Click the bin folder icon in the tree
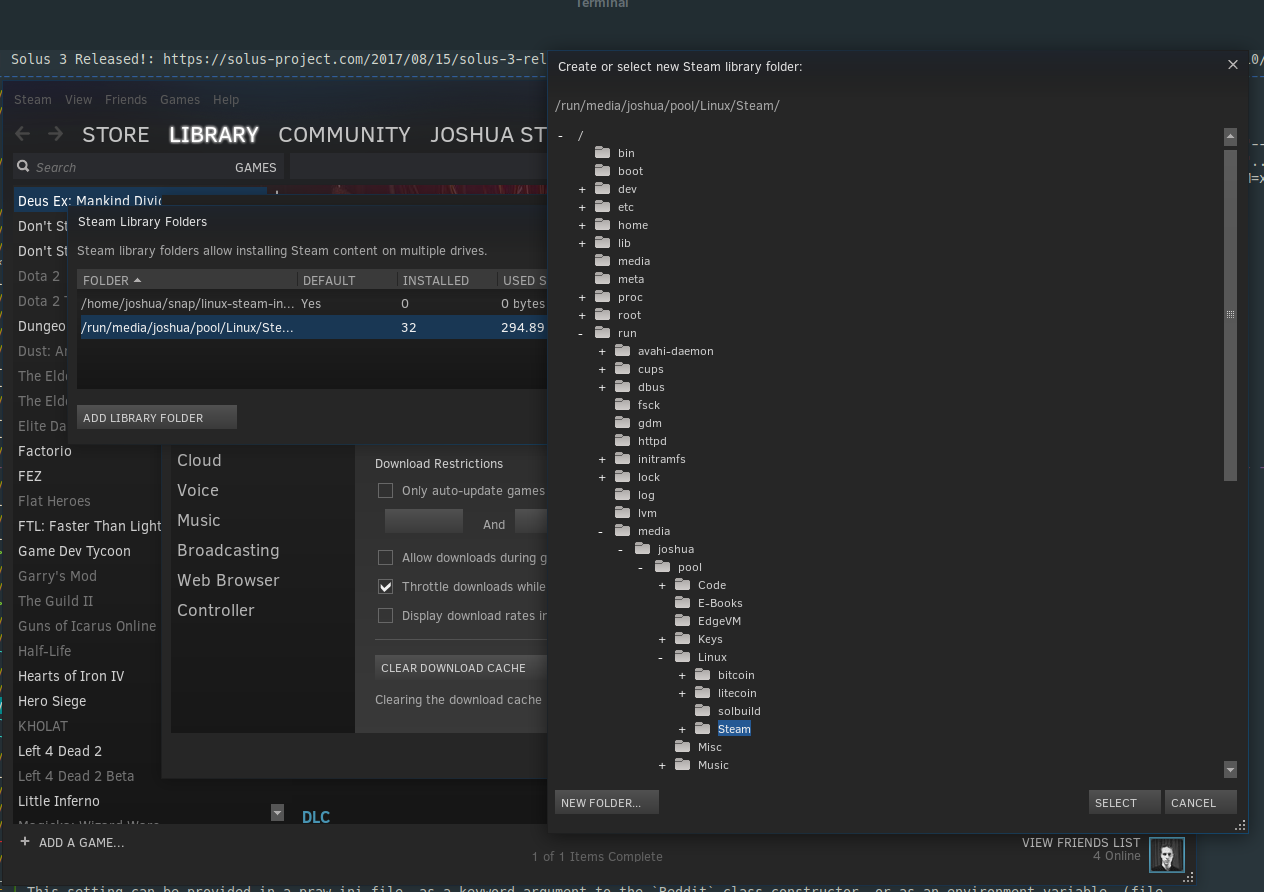This screenshot has height=892, width=1264. (x=602, y=153)
